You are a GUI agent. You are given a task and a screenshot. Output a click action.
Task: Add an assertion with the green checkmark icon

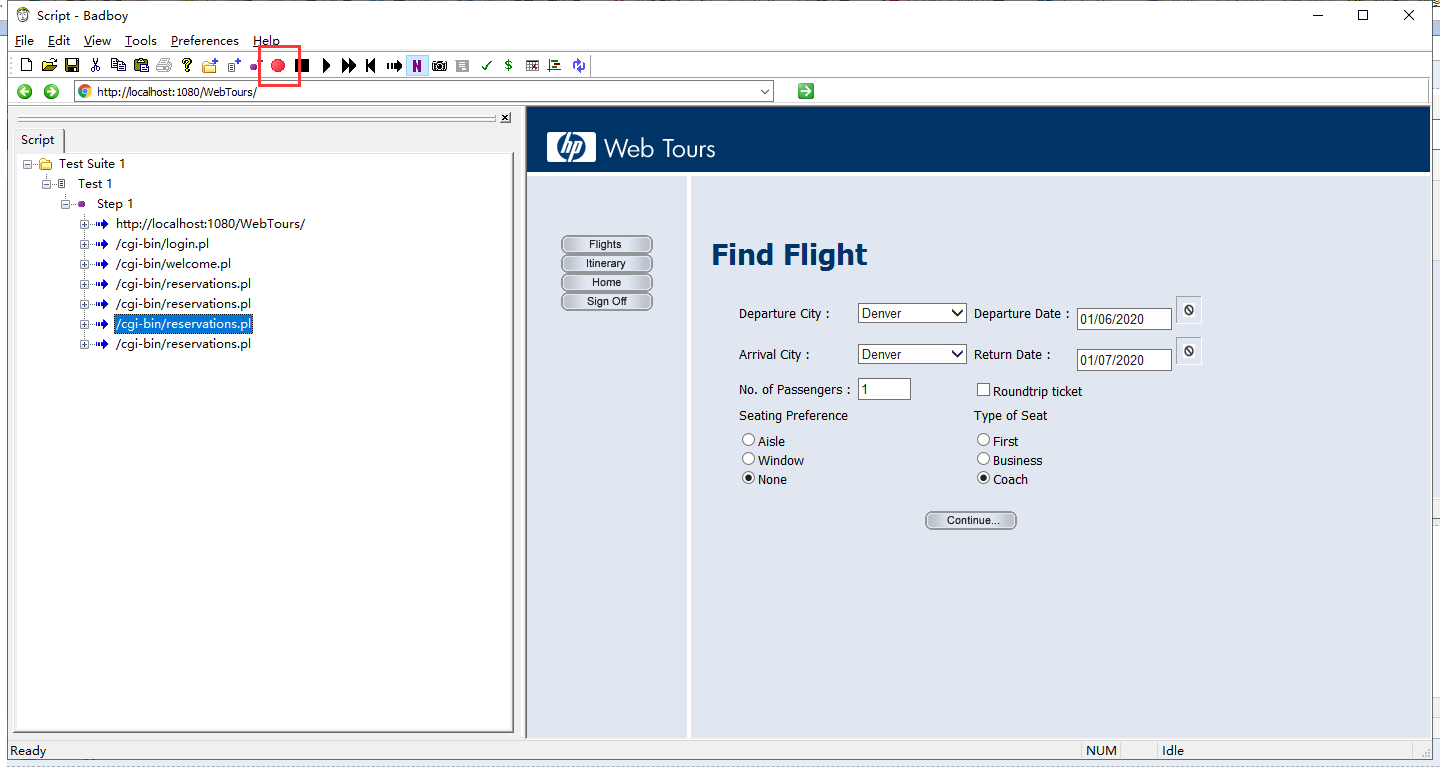pos(486,65)
